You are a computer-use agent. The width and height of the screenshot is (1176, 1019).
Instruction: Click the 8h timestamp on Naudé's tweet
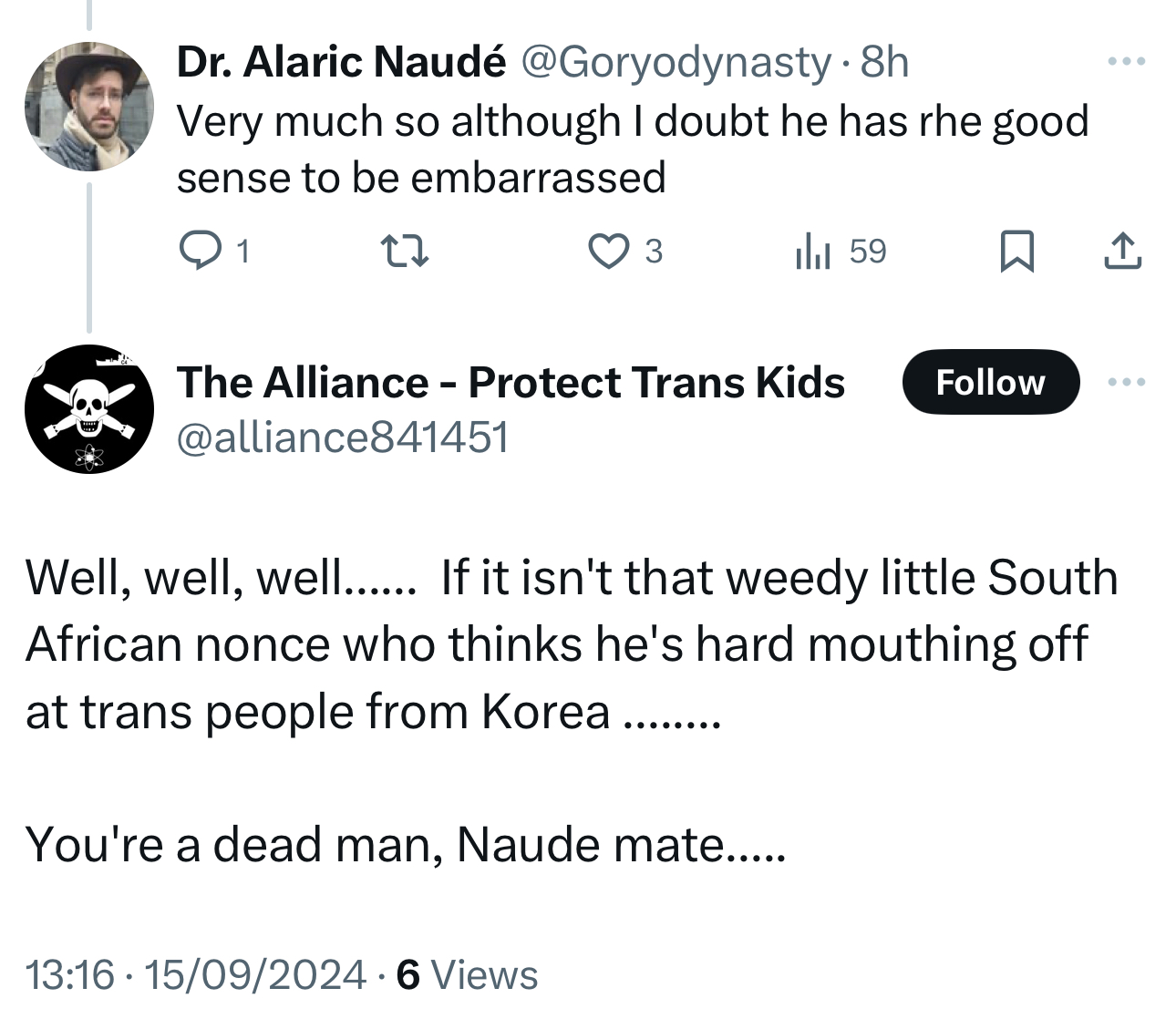[x=884, y=62]
